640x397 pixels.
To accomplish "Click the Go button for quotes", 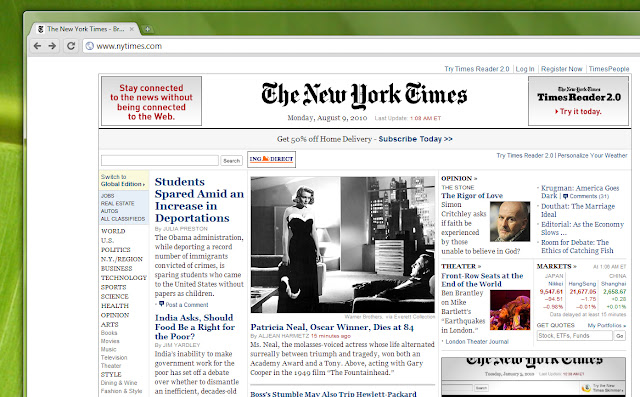I will (x=620, y=336).
